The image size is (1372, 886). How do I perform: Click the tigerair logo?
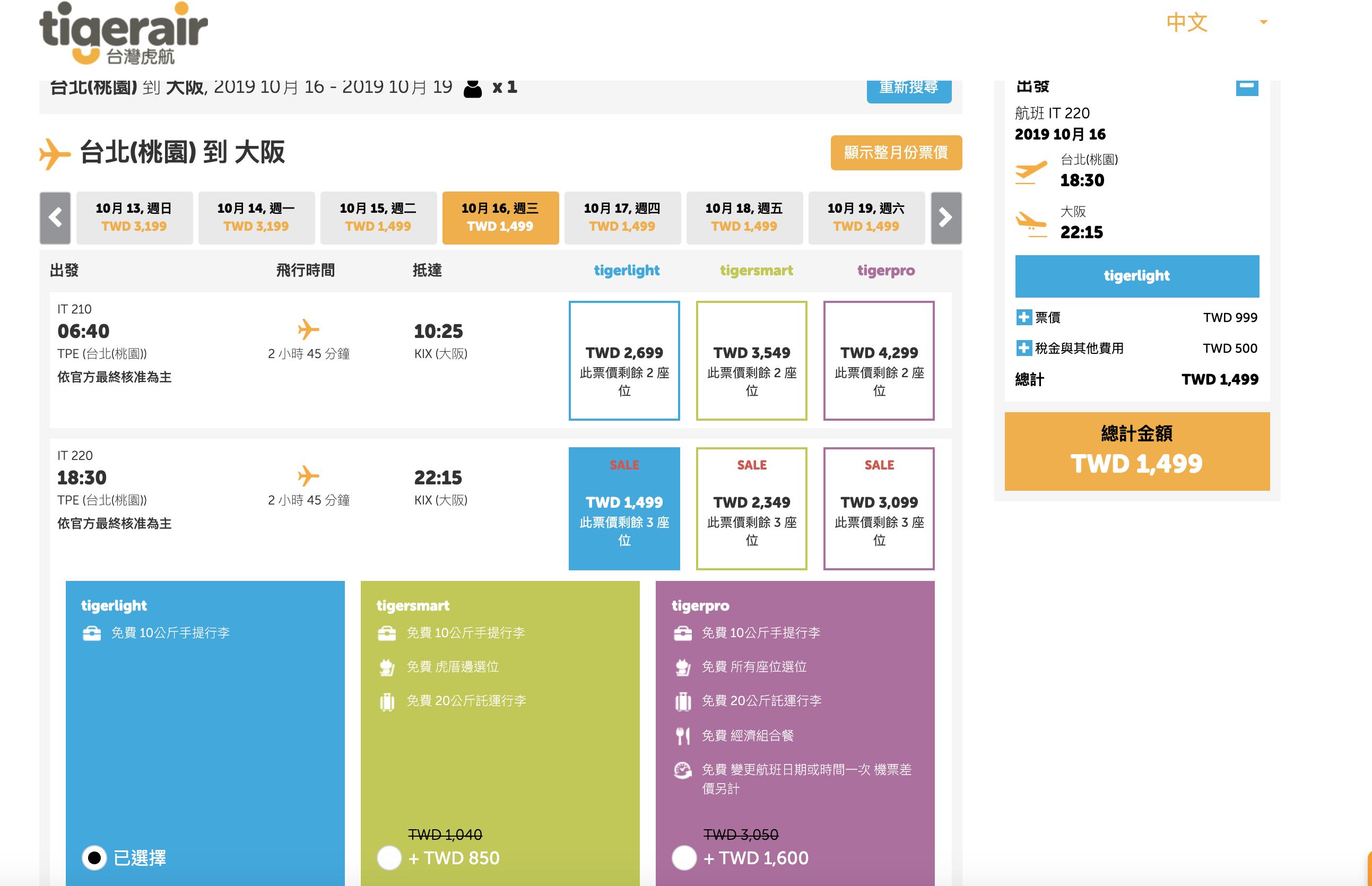click(x=123, y=33)
